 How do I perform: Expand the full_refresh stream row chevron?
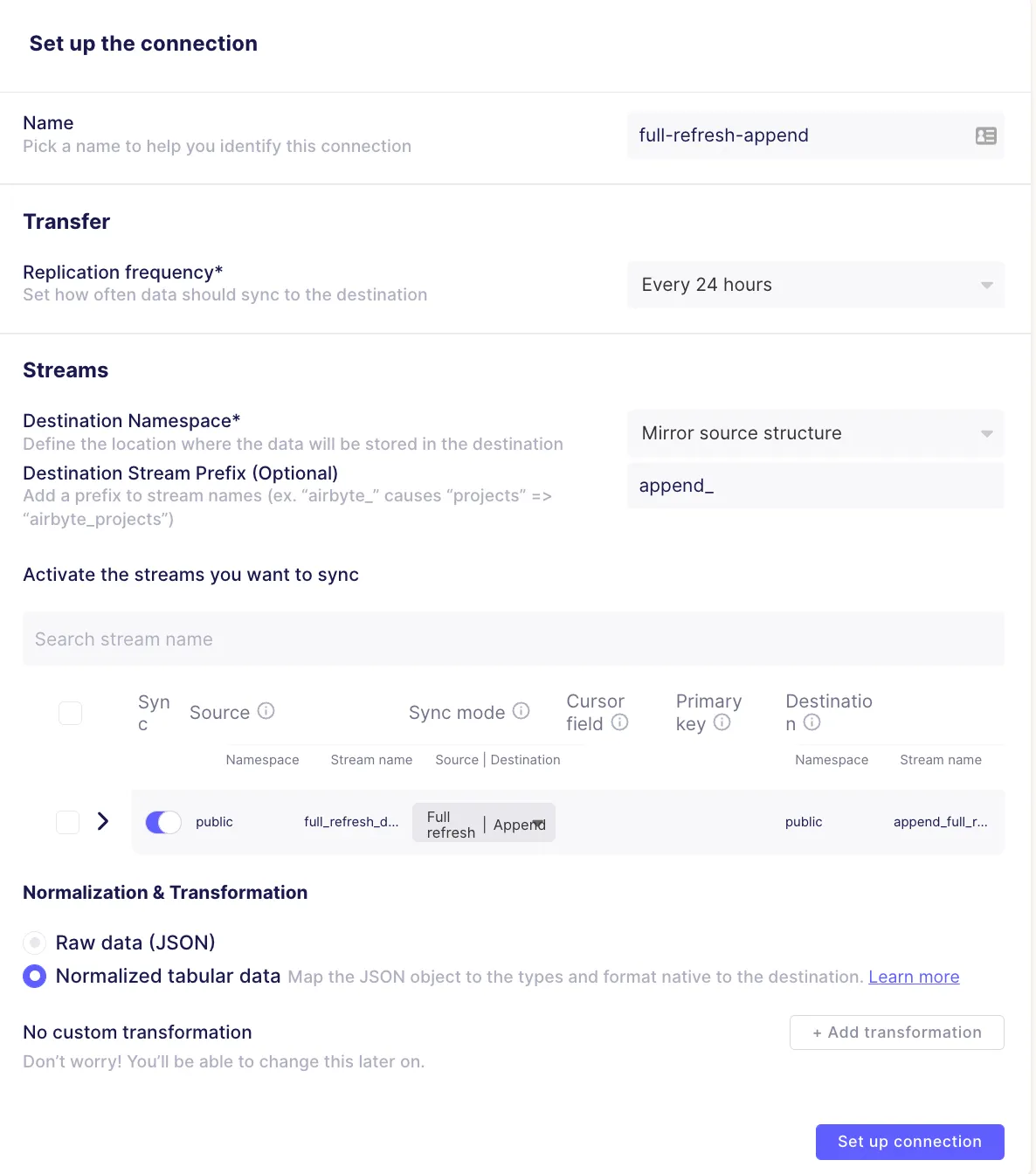click(x=103, y=821)
